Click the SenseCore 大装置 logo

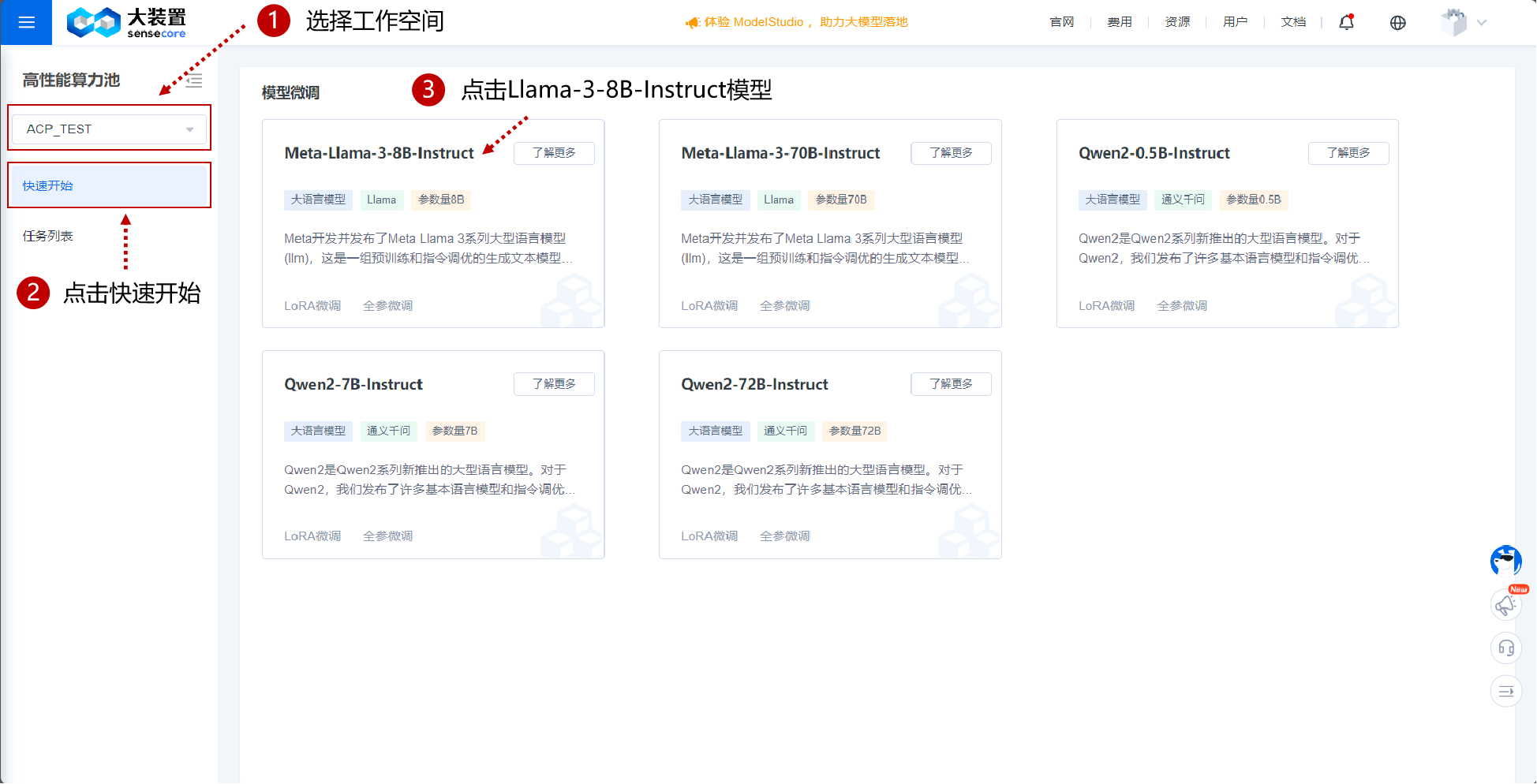coord(126,23)
